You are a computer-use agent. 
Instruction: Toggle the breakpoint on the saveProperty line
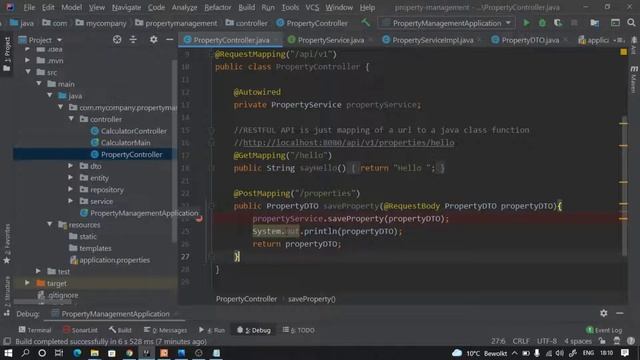point(199,219)
